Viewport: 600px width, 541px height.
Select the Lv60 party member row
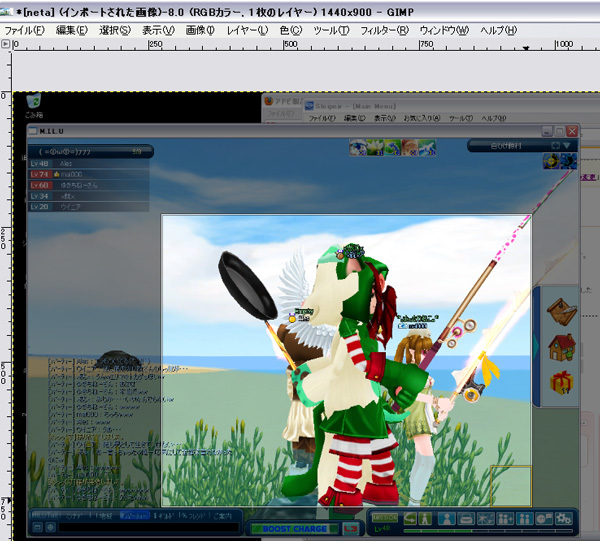pyautogui.click(x=89, y=185)
